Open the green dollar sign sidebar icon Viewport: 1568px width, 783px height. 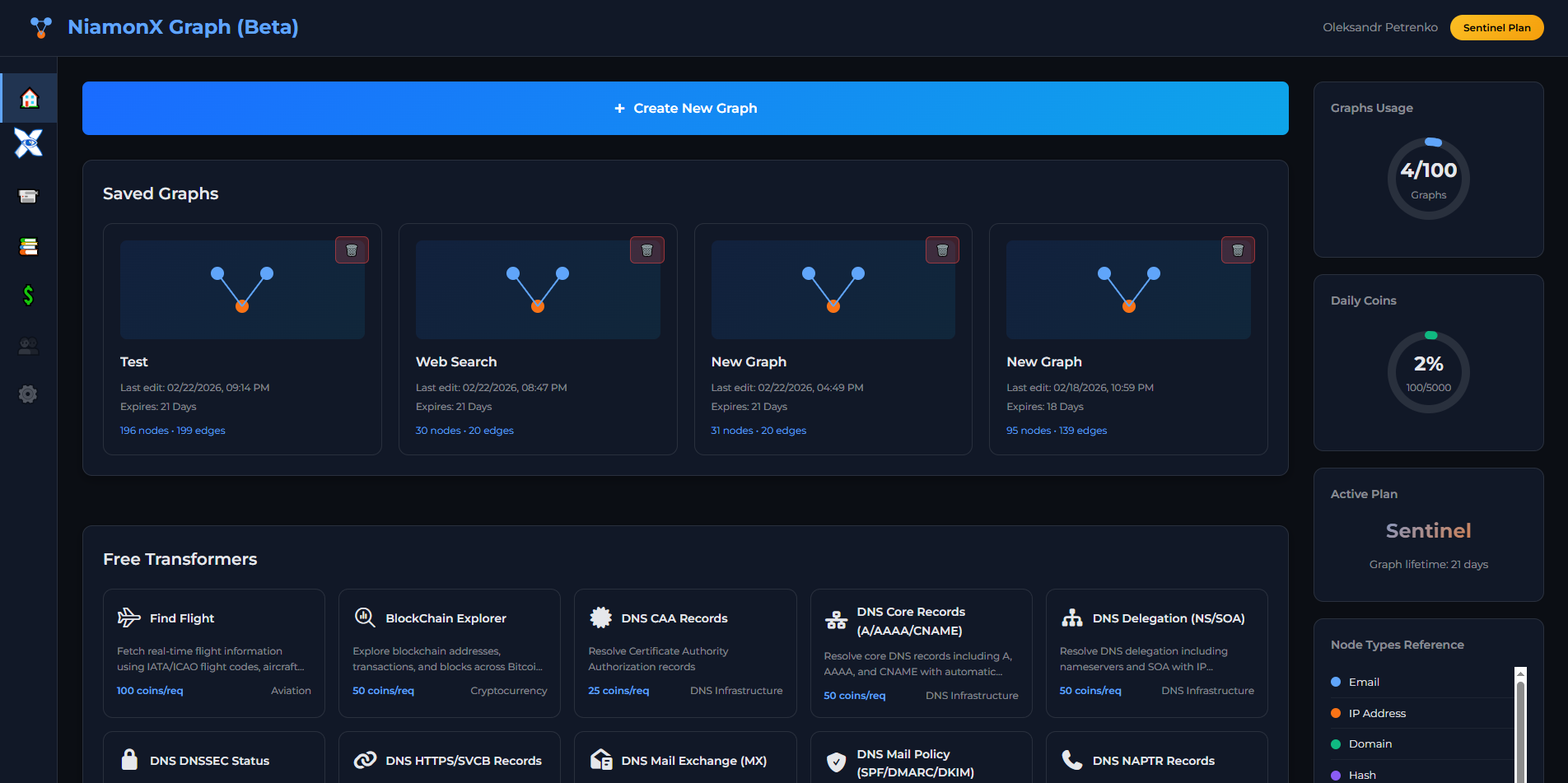[29, 296]
